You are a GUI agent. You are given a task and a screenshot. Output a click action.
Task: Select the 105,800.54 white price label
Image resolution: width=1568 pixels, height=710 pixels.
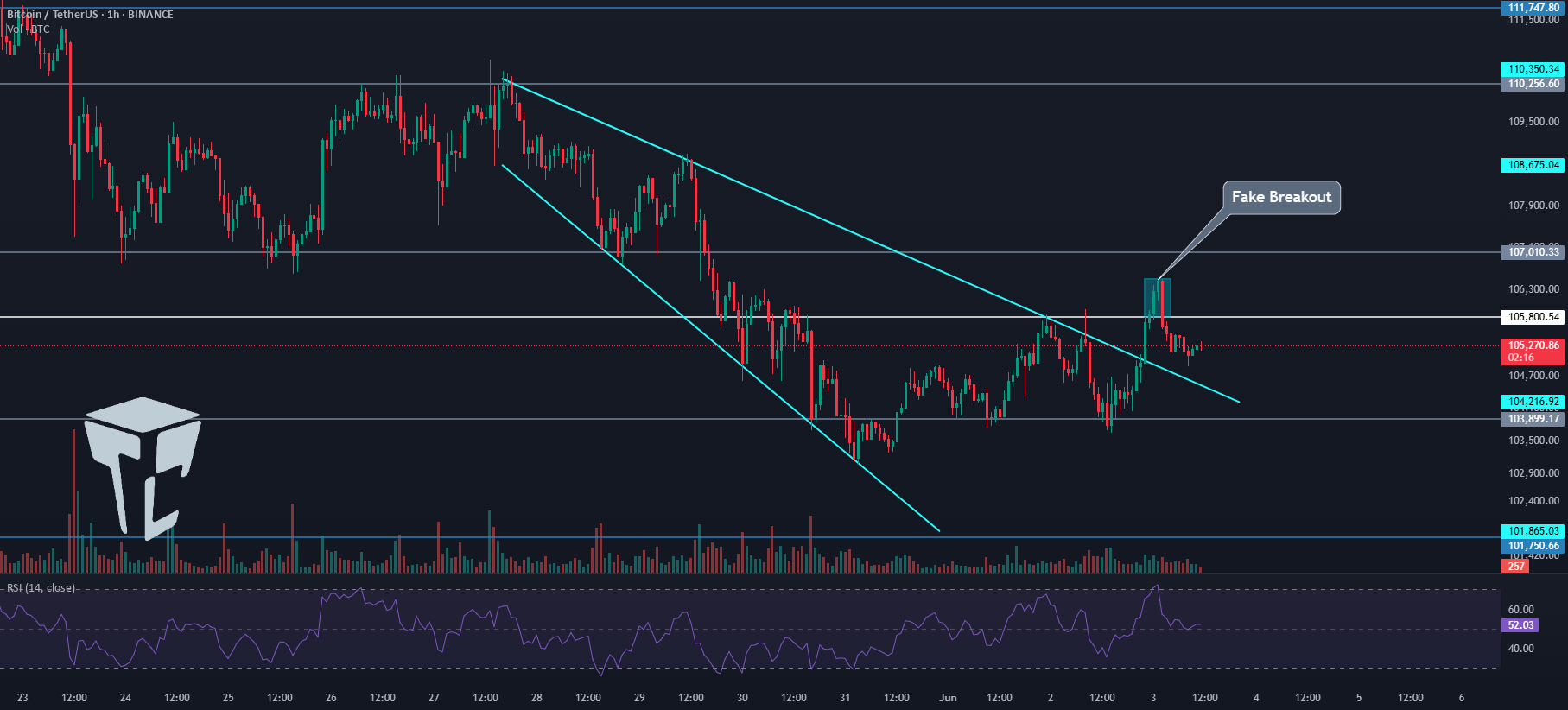point(1533,317)
